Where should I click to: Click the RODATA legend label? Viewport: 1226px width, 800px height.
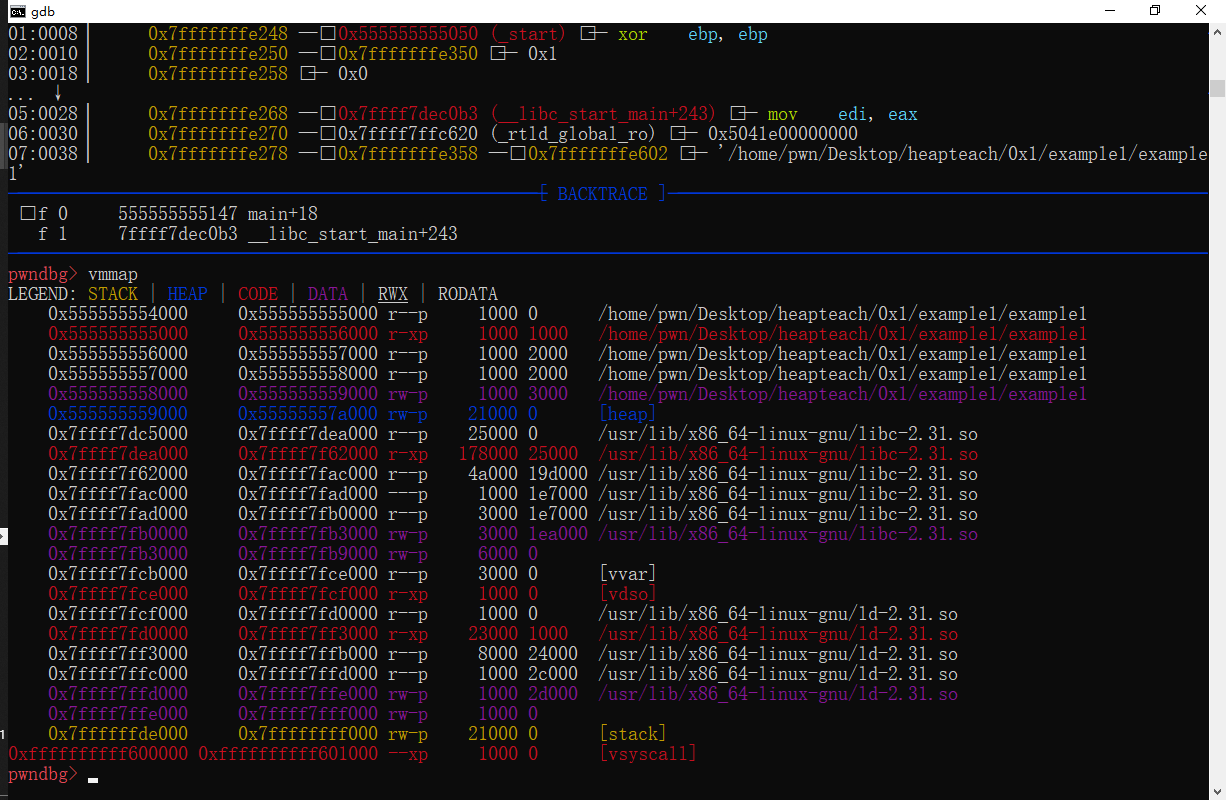coord(468,294)
